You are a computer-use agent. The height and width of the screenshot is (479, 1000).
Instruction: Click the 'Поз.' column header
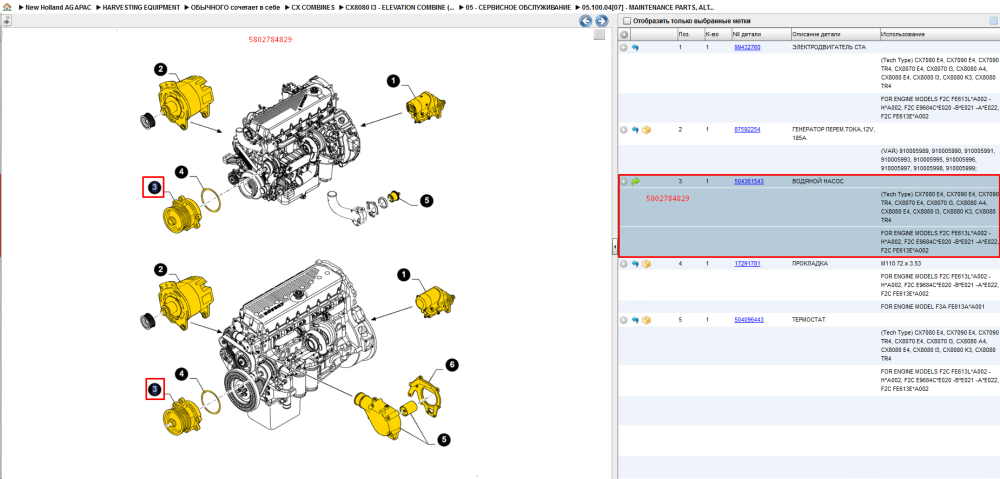(689, 34)
